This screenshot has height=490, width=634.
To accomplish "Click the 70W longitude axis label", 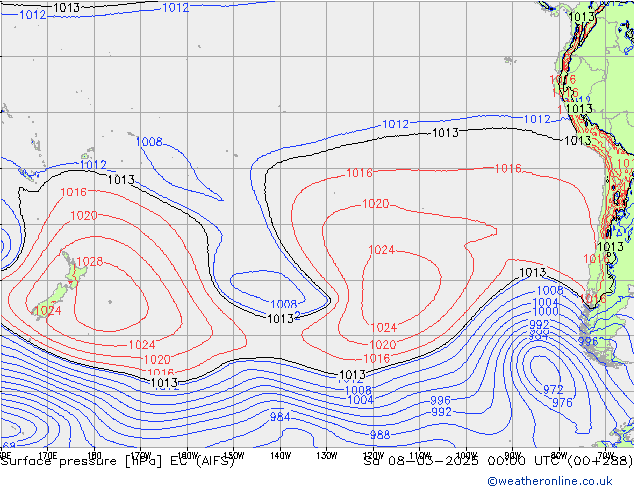I will (x=606, y=455).
